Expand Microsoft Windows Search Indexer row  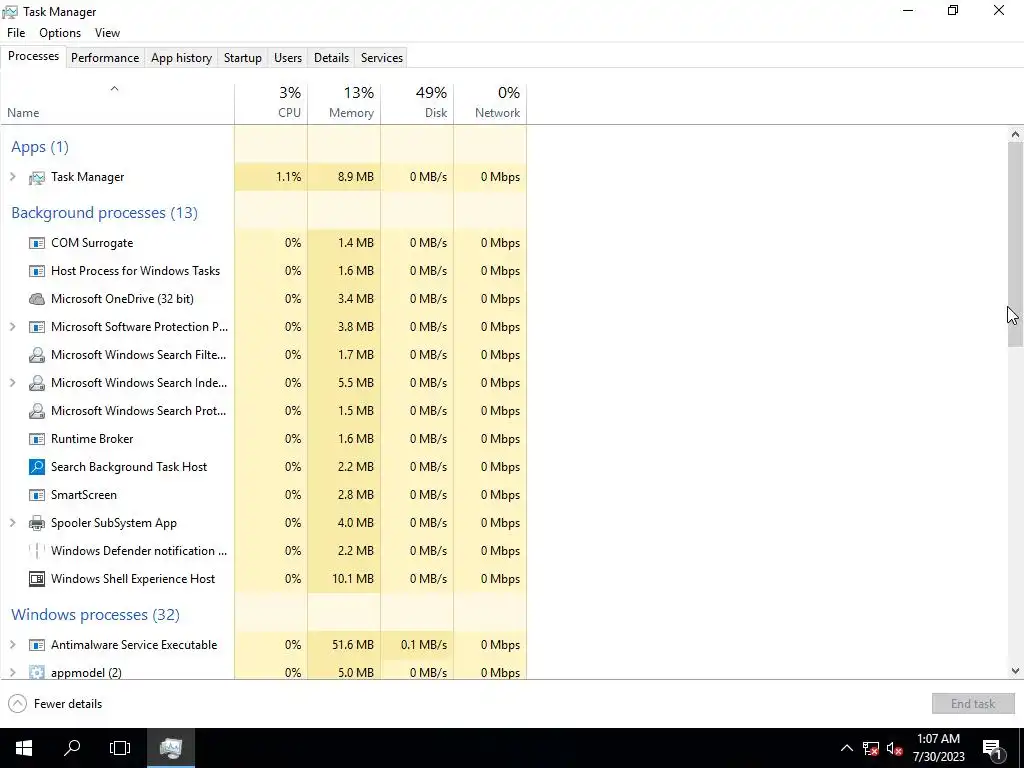coord(12,383)
